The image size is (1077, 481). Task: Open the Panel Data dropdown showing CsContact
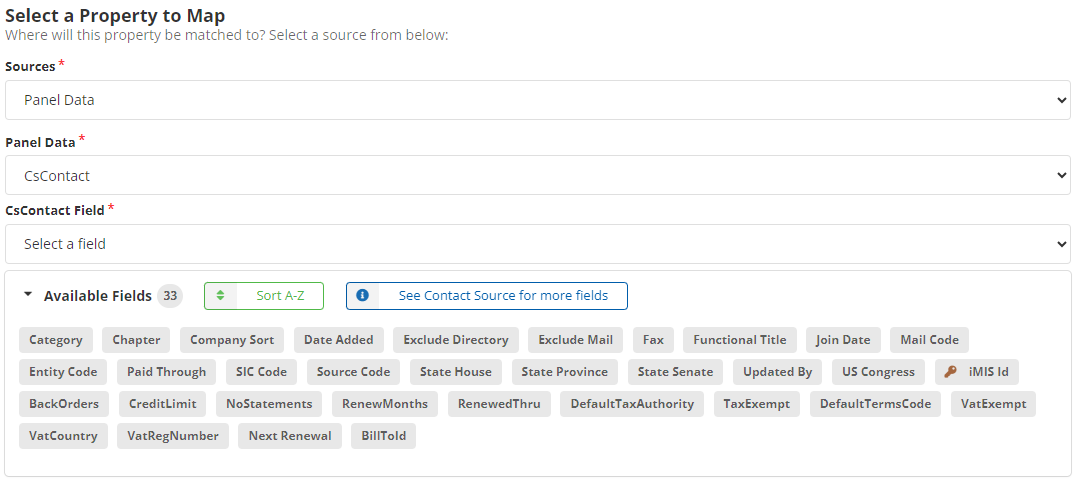pyautogui.click(x=537, y=175)
